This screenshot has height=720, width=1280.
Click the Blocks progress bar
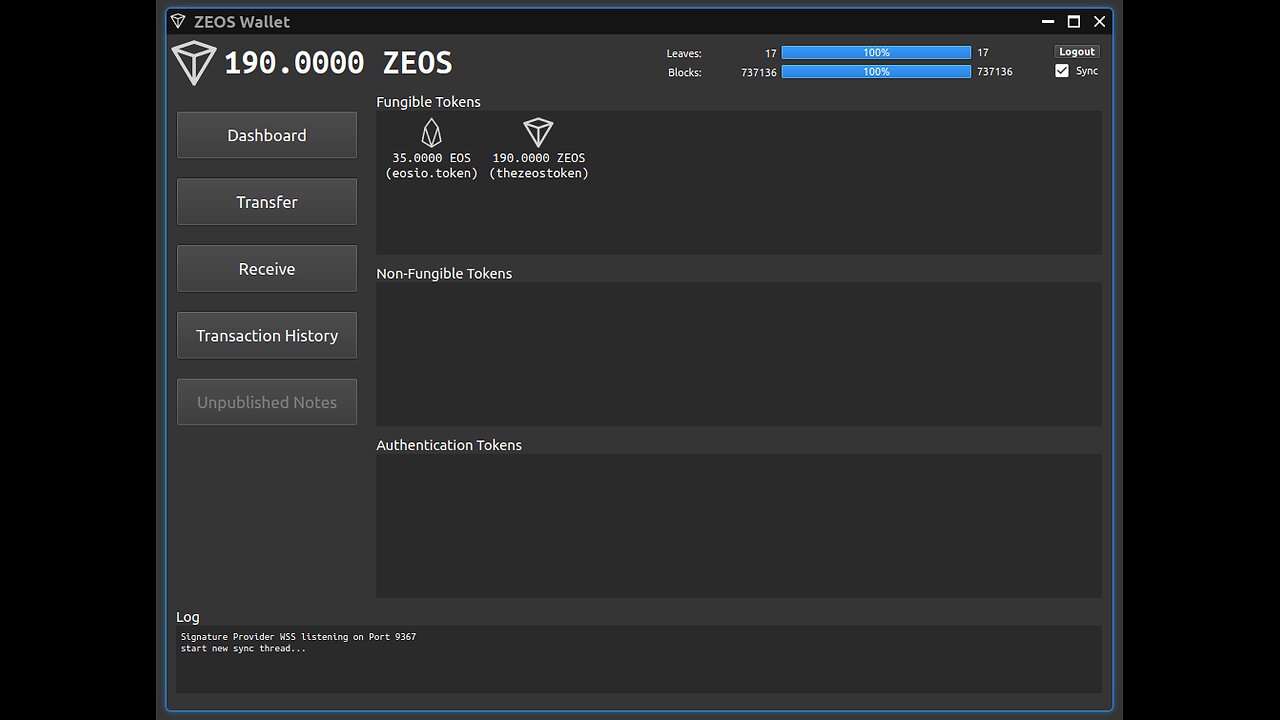coord(876,72)
